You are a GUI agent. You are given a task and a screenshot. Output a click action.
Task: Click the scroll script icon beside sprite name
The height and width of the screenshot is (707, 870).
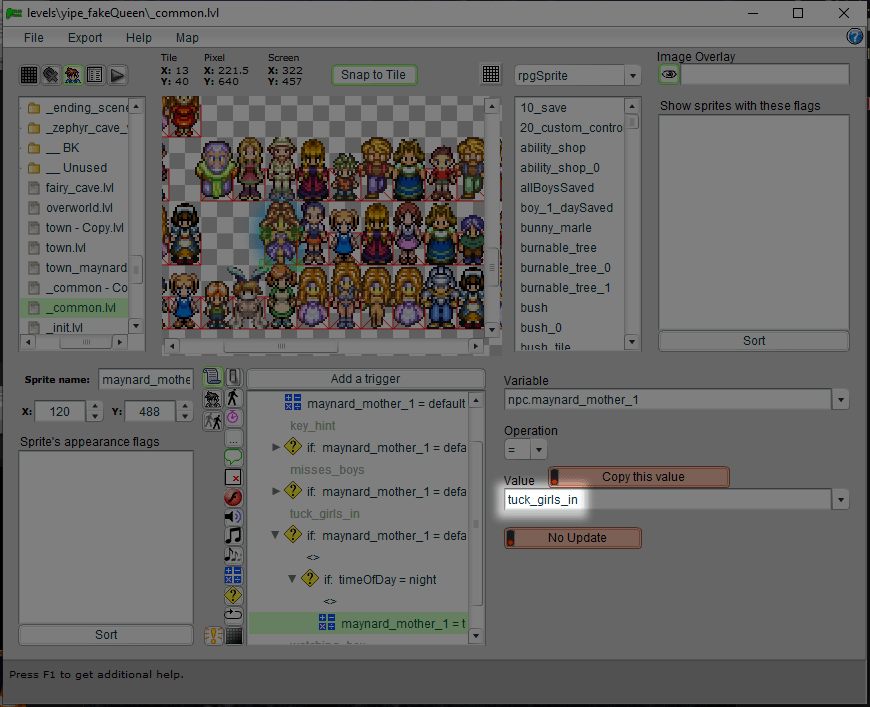pyautogui.click(x=212, y=377)
